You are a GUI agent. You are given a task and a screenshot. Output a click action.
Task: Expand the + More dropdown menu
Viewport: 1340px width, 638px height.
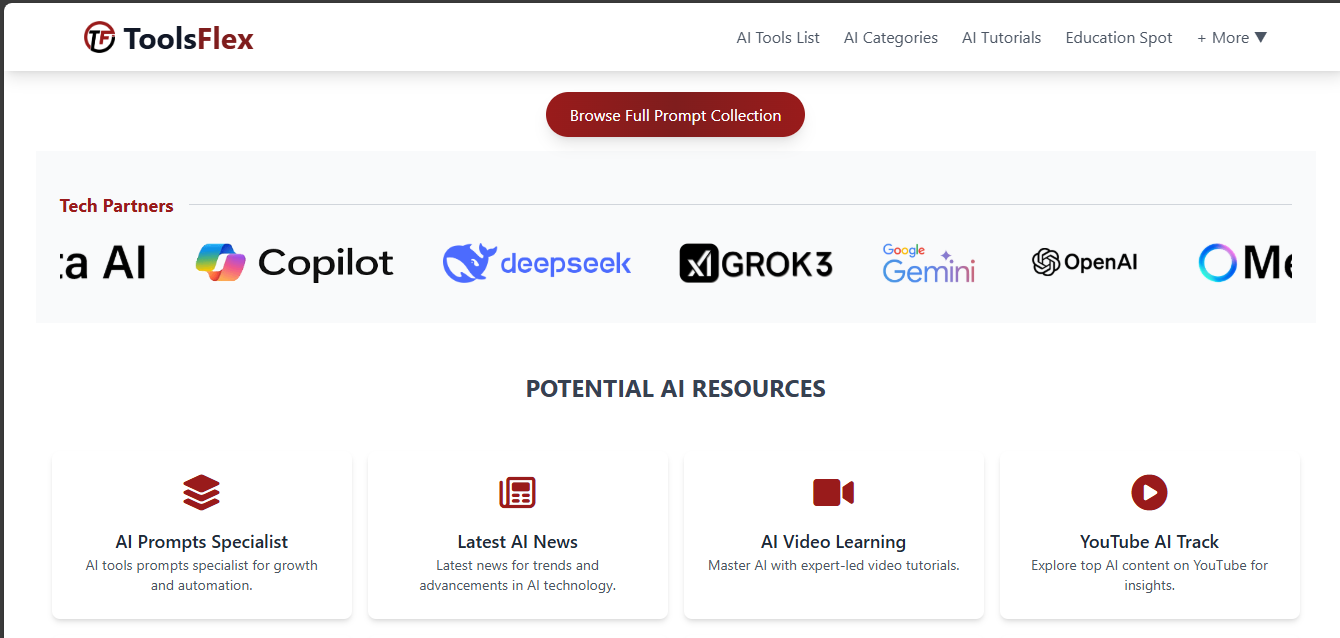point(1232,38)
